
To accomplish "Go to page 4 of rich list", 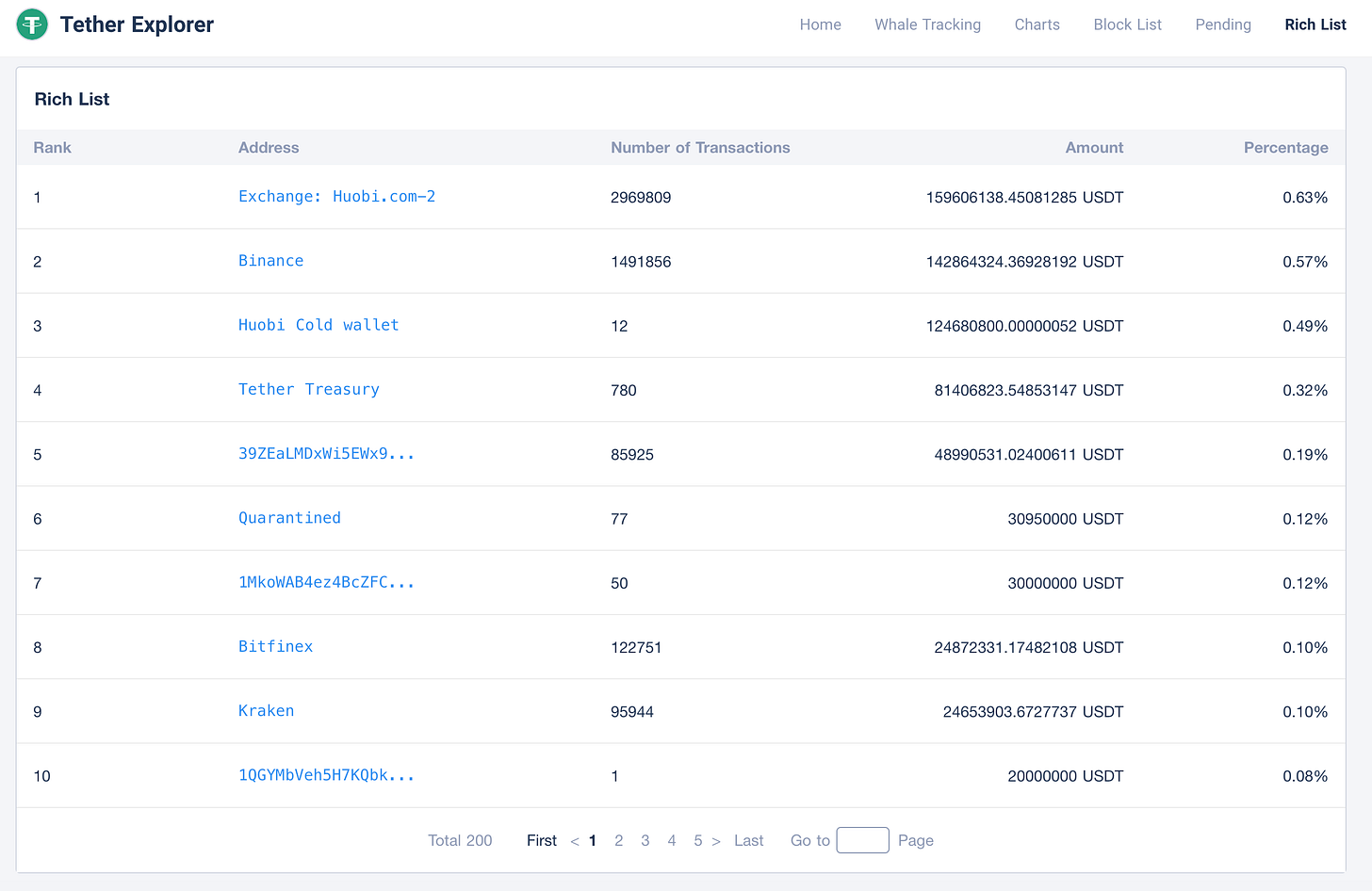I will click(672, 840).
